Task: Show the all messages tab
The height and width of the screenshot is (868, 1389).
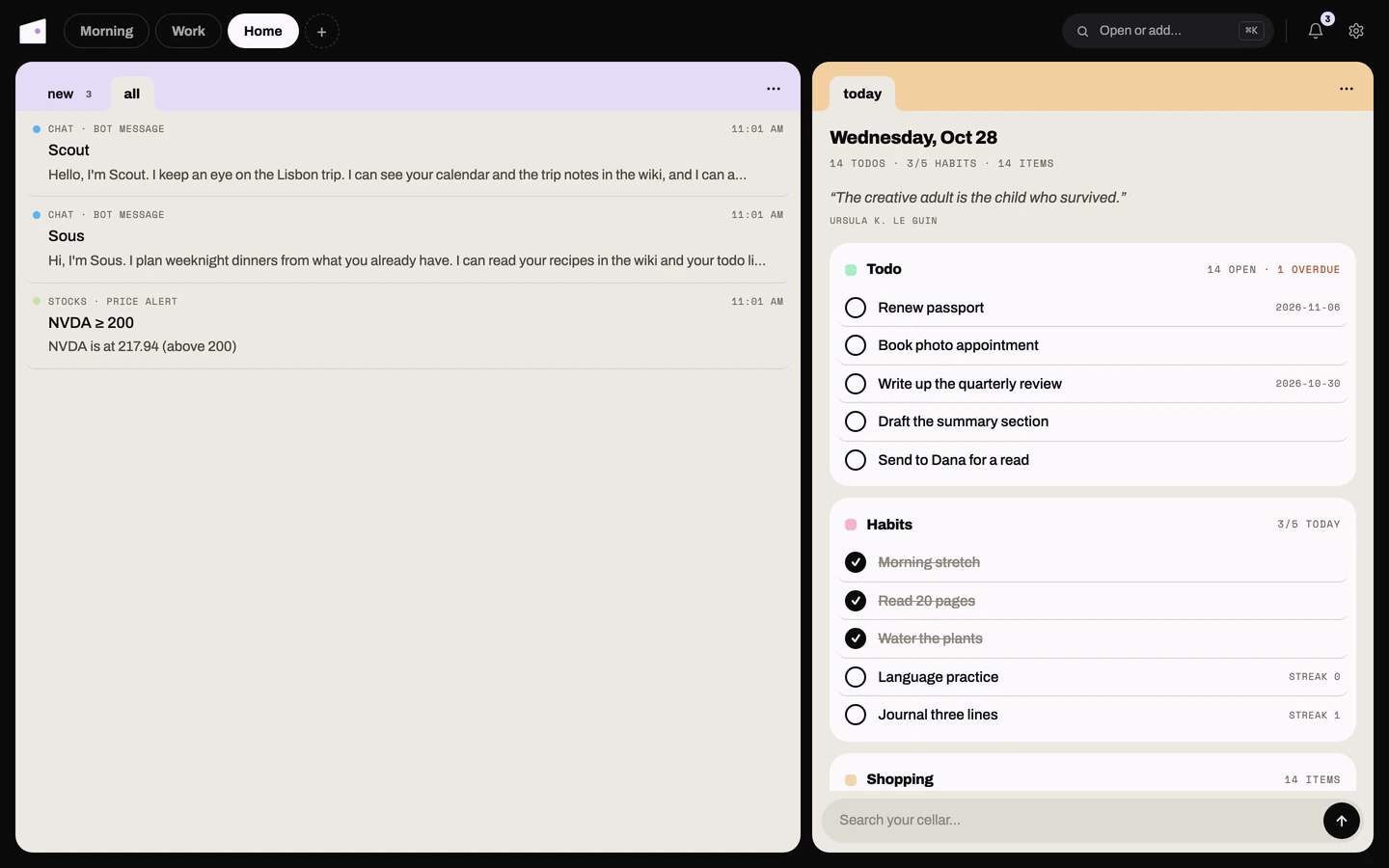Action: (132, 94)
